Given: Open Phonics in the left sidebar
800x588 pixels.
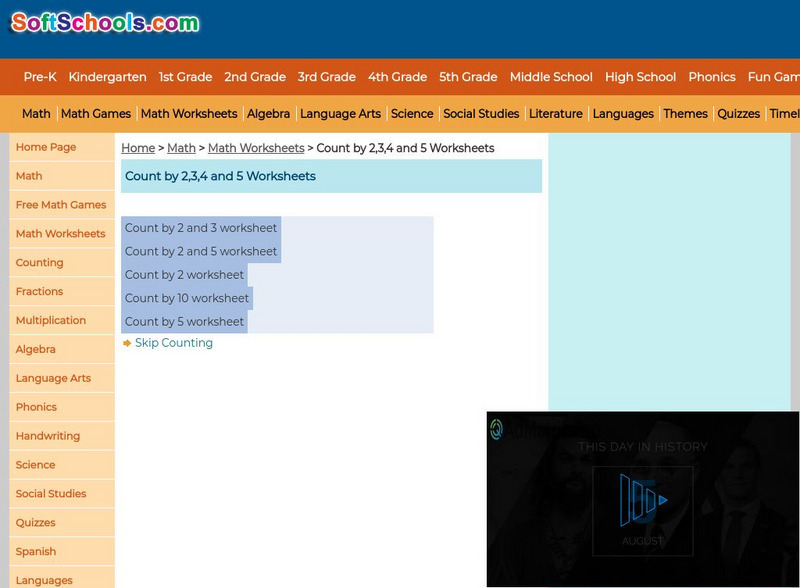Looking at the screenshot, I should (62, 407).
